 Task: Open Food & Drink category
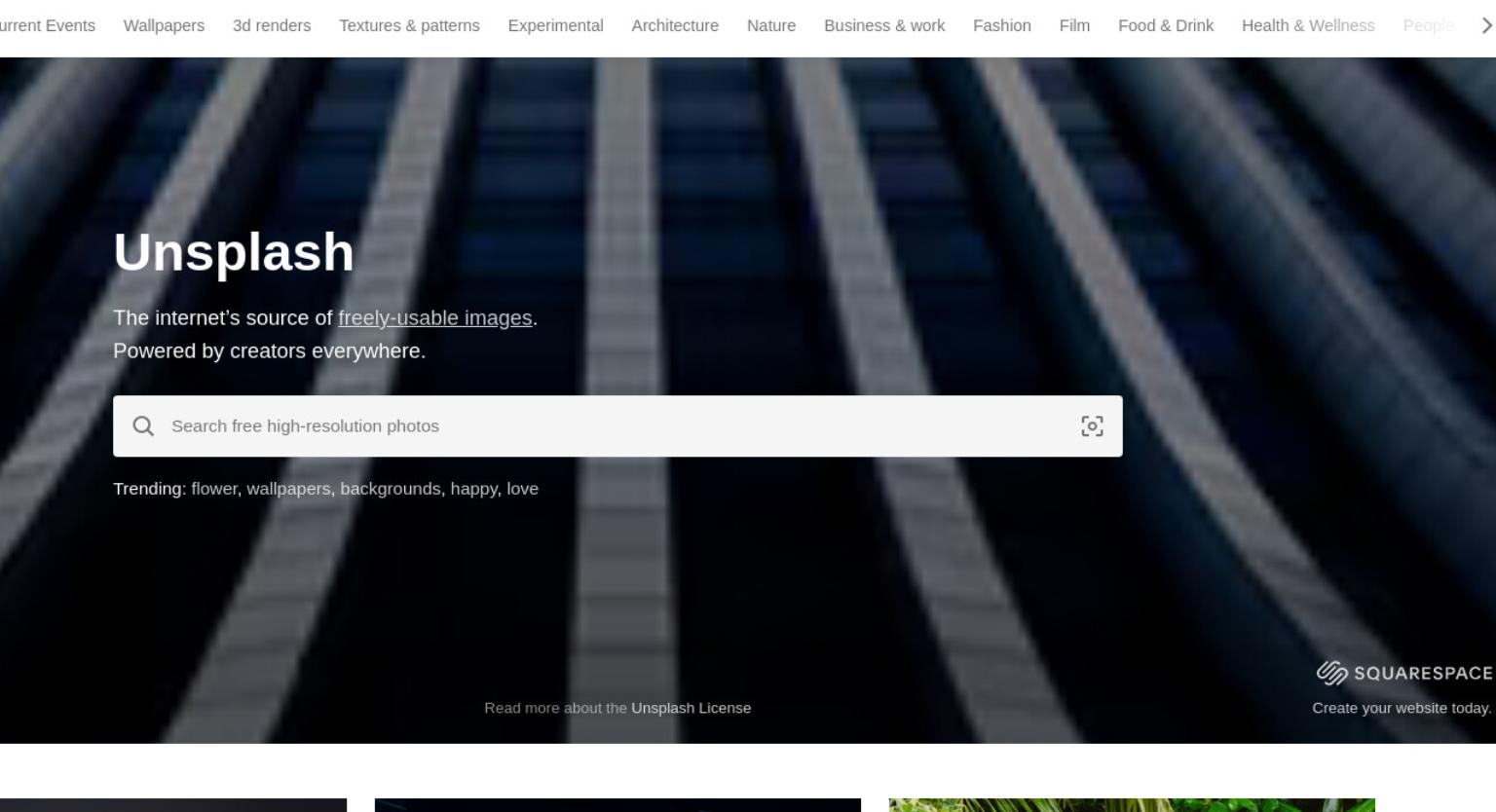1166,25
